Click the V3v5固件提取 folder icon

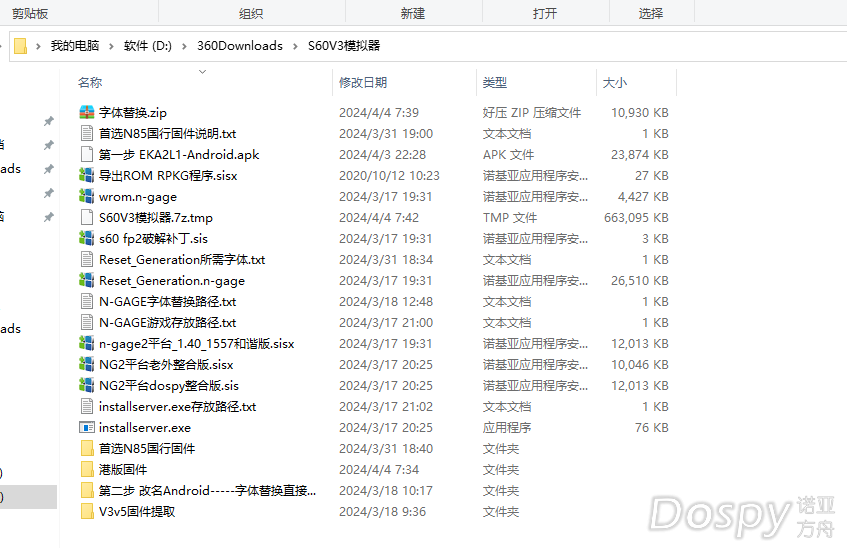point(86,511)
